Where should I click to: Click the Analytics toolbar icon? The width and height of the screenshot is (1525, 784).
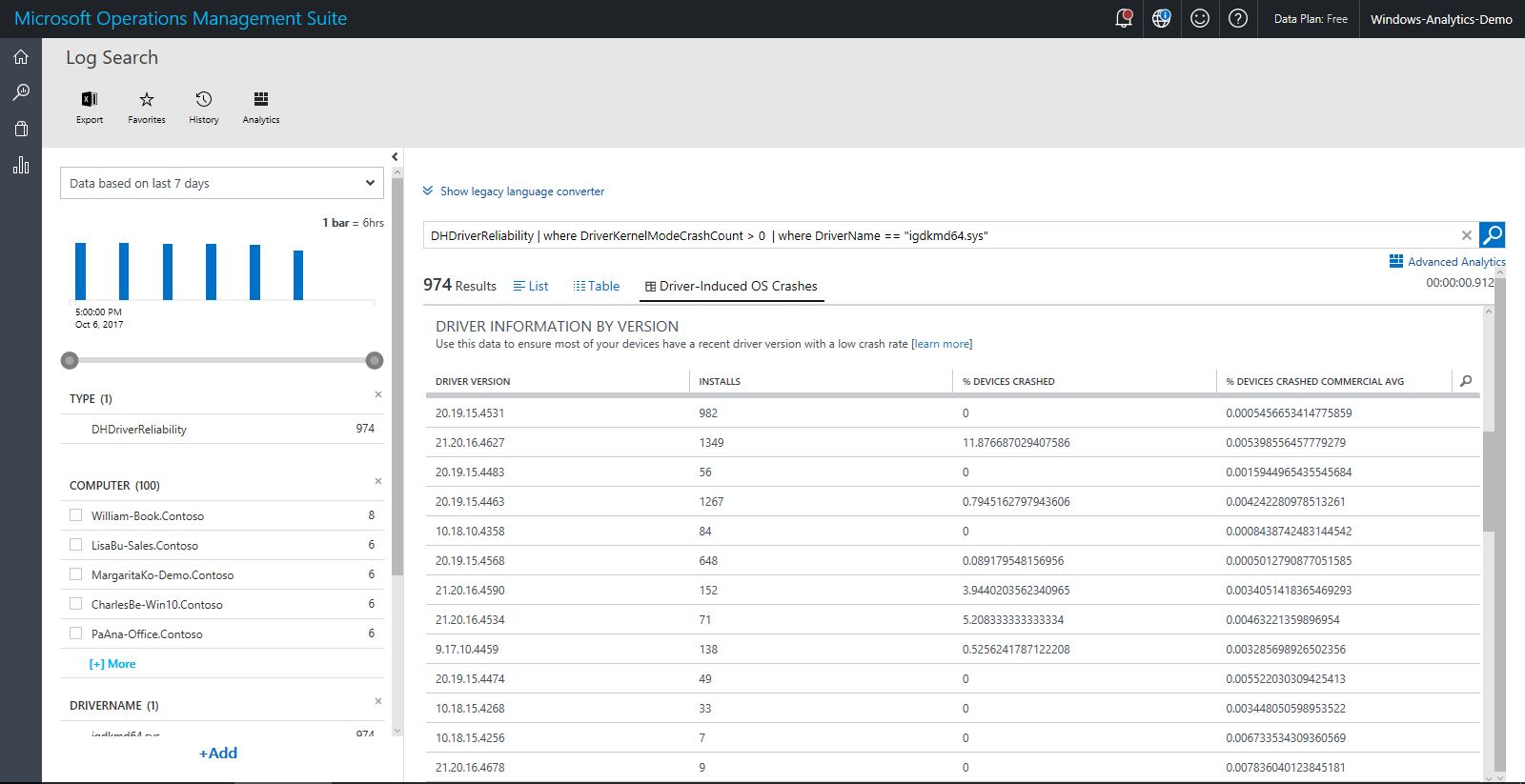click(x=261, y=100)
